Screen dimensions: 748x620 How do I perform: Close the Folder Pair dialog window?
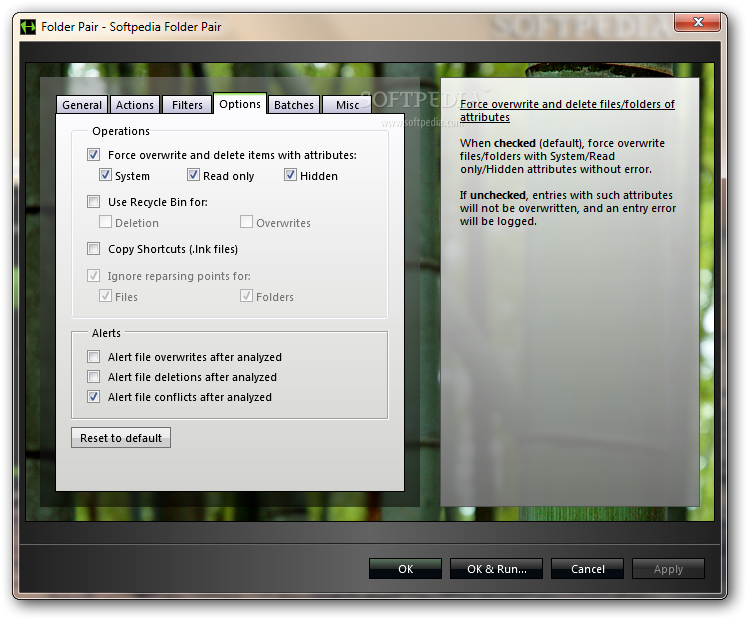point(697,22)
